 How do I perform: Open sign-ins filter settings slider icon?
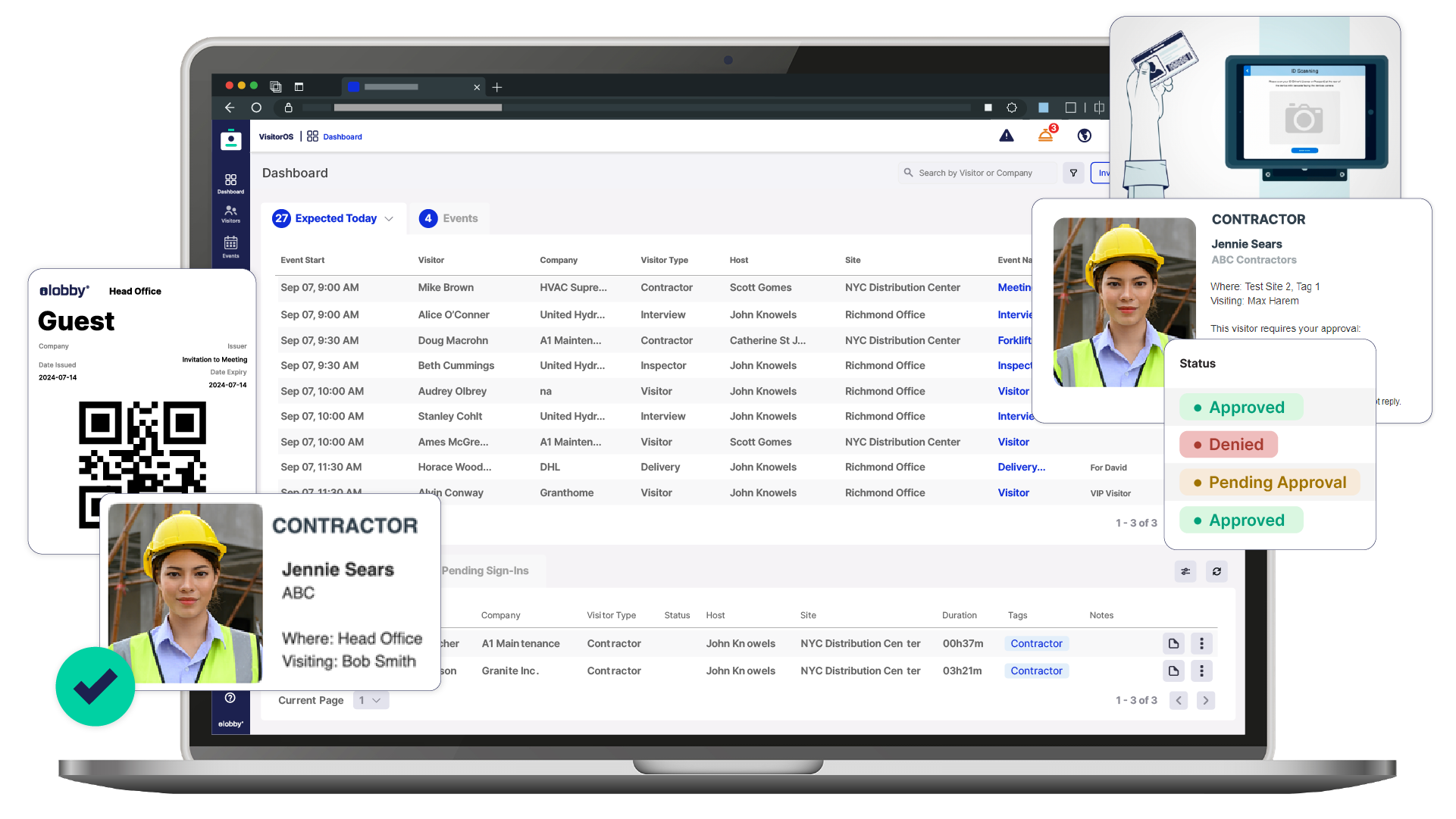tap(1185, 571)
